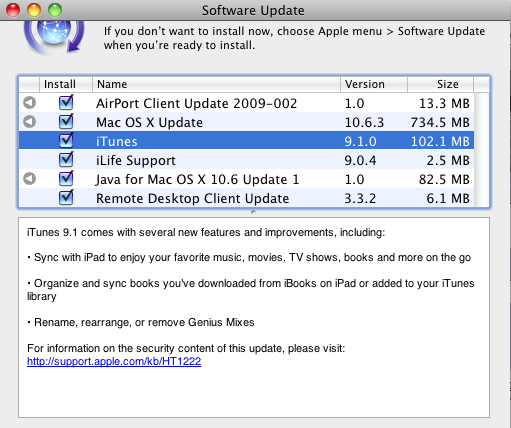
Task: Click the 102.1 MB size cell
Action: coord(440,141)
